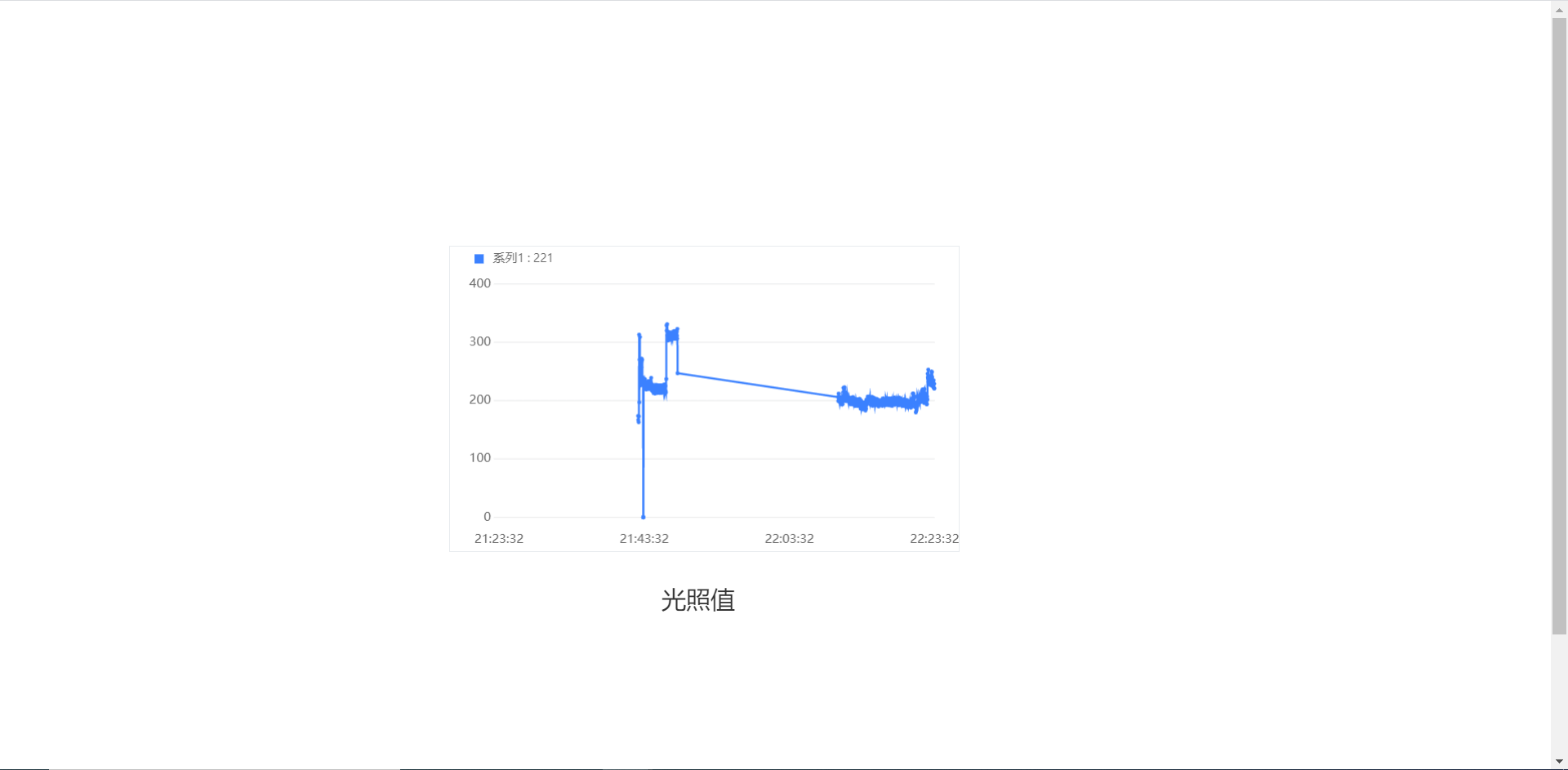This screenshot has width=1568, height=770.
Task: Click the y-axis label 400
Action: tap(480, 283)
